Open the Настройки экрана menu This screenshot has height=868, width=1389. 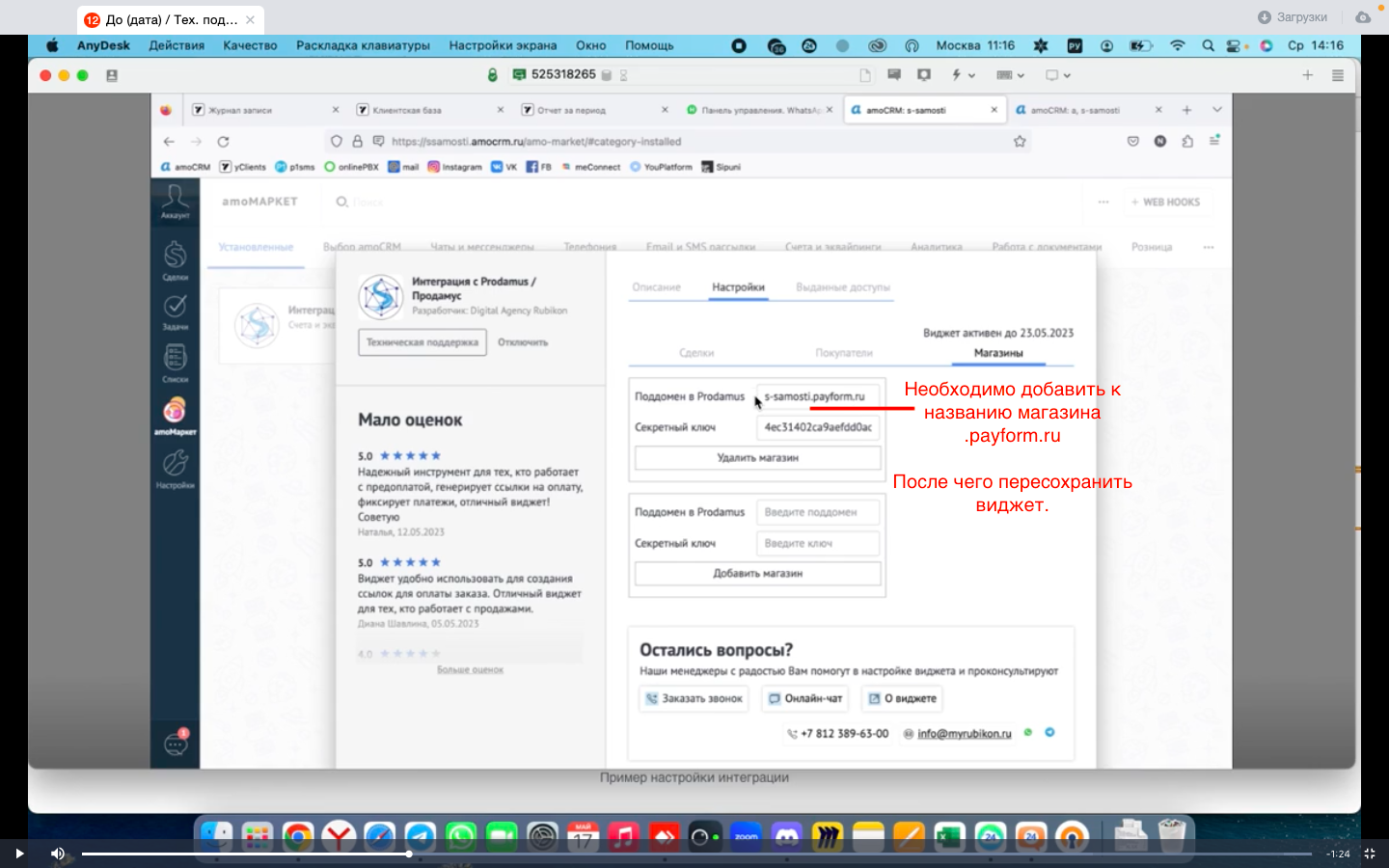(503, 45)
